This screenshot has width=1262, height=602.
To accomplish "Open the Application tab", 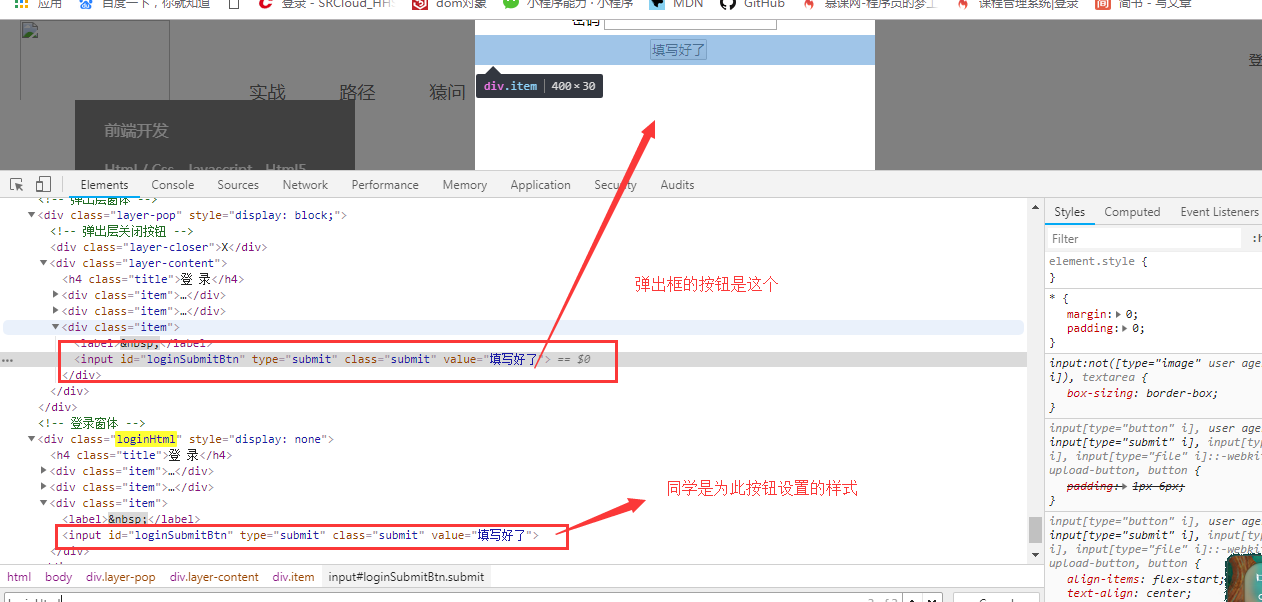I will coord(540,185).
